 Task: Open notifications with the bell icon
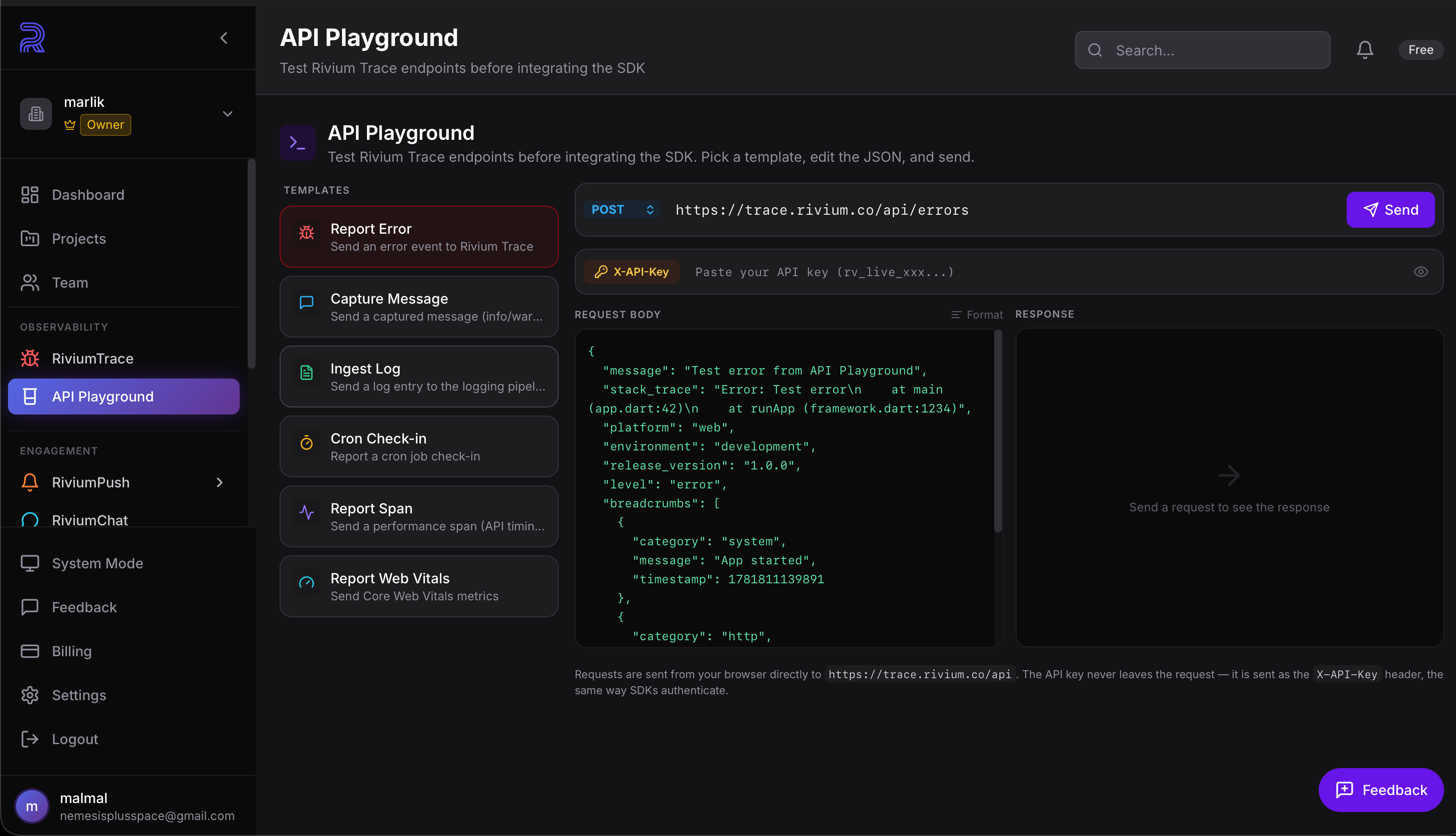coord(1365,50)
